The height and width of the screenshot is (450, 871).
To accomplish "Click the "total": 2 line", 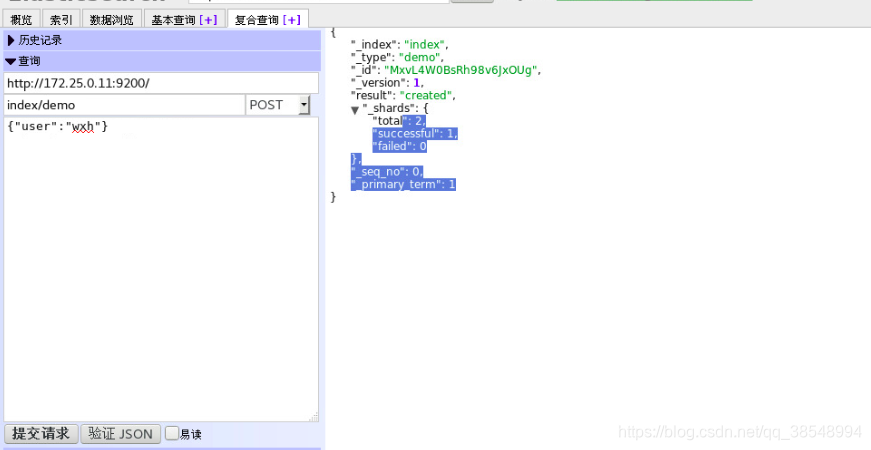I will 399,121.
